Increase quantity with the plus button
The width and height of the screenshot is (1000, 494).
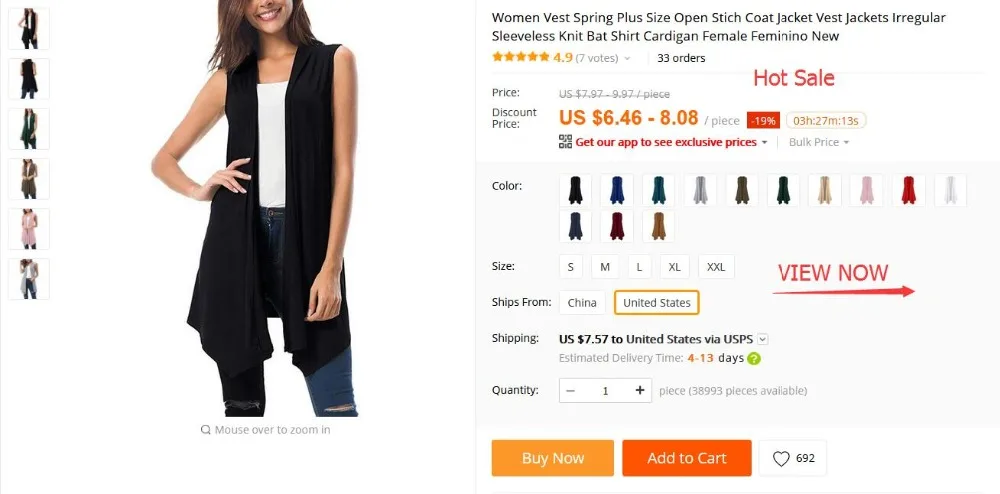coord(640,390)
